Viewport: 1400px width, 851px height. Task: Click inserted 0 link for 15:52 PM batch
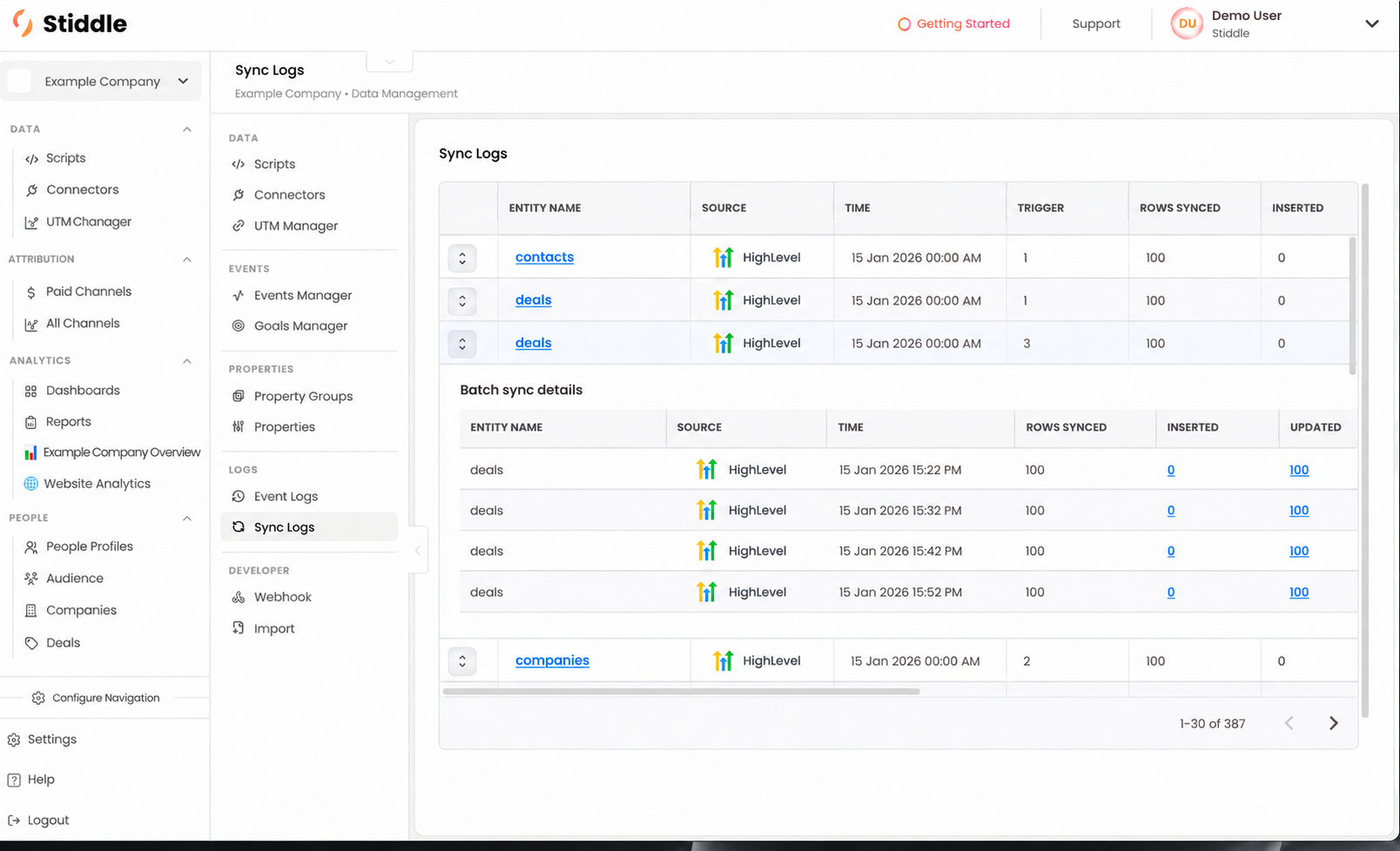click(x=1171, y=593)
